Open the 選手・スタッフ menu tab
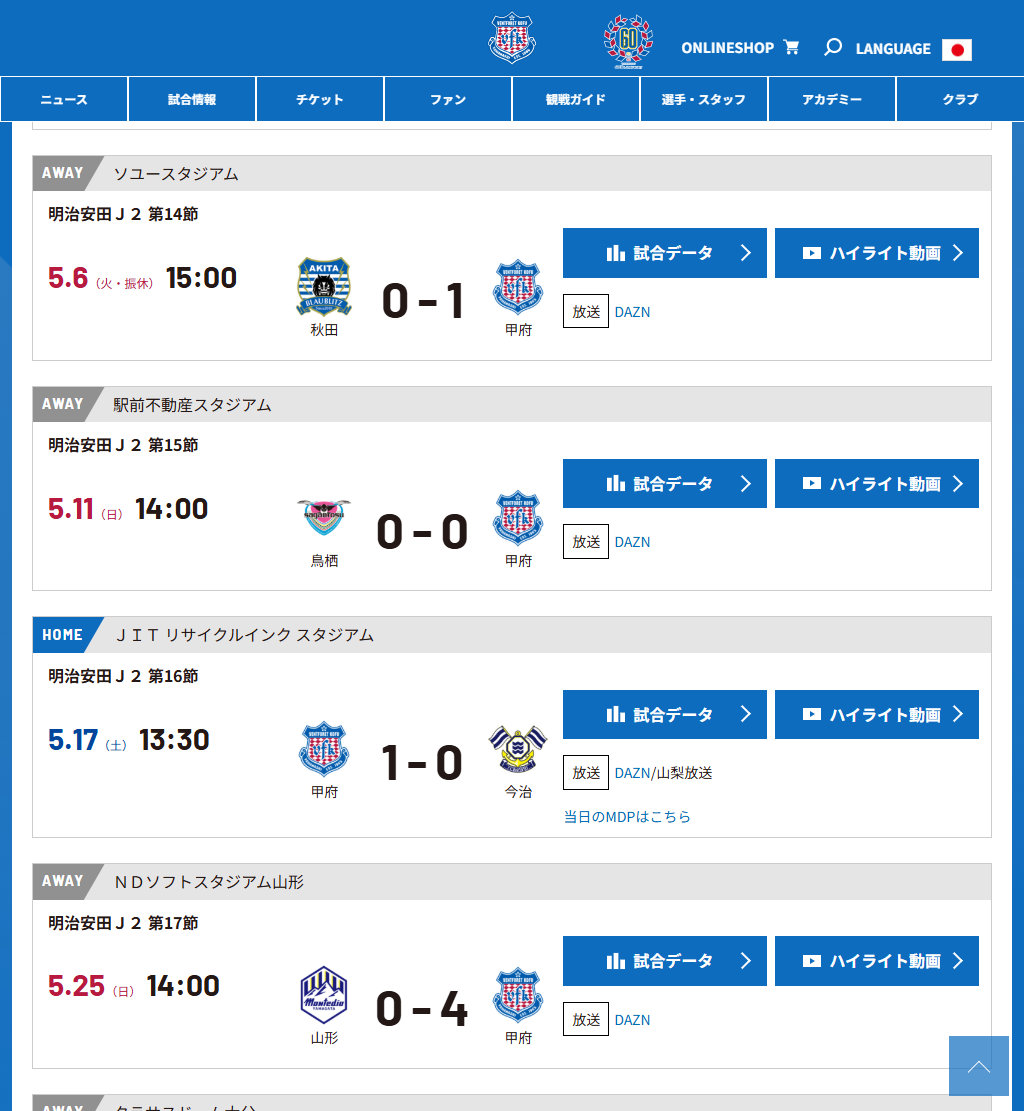Viewport: 1024px width, 1111px height. (704, 99)
